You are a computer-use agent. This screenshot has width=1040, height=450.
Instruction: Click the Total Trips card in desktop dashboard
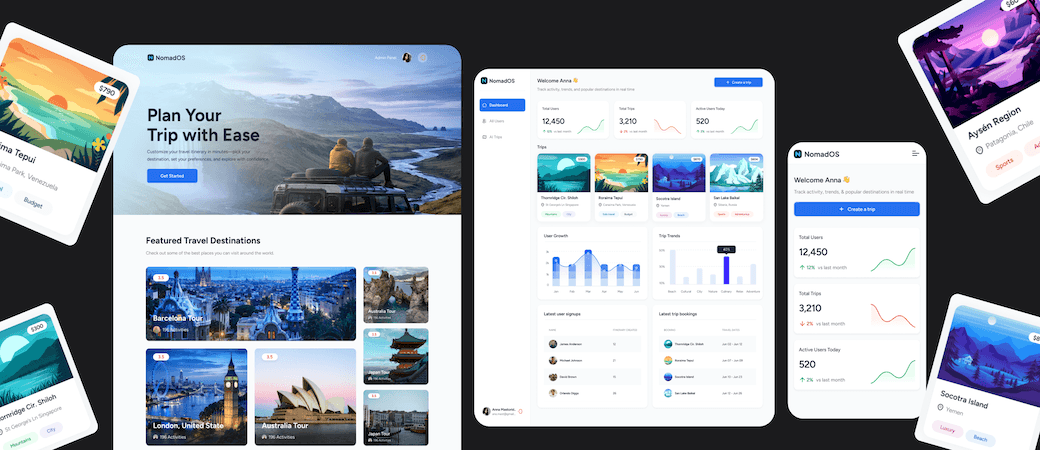pos(650,120)
